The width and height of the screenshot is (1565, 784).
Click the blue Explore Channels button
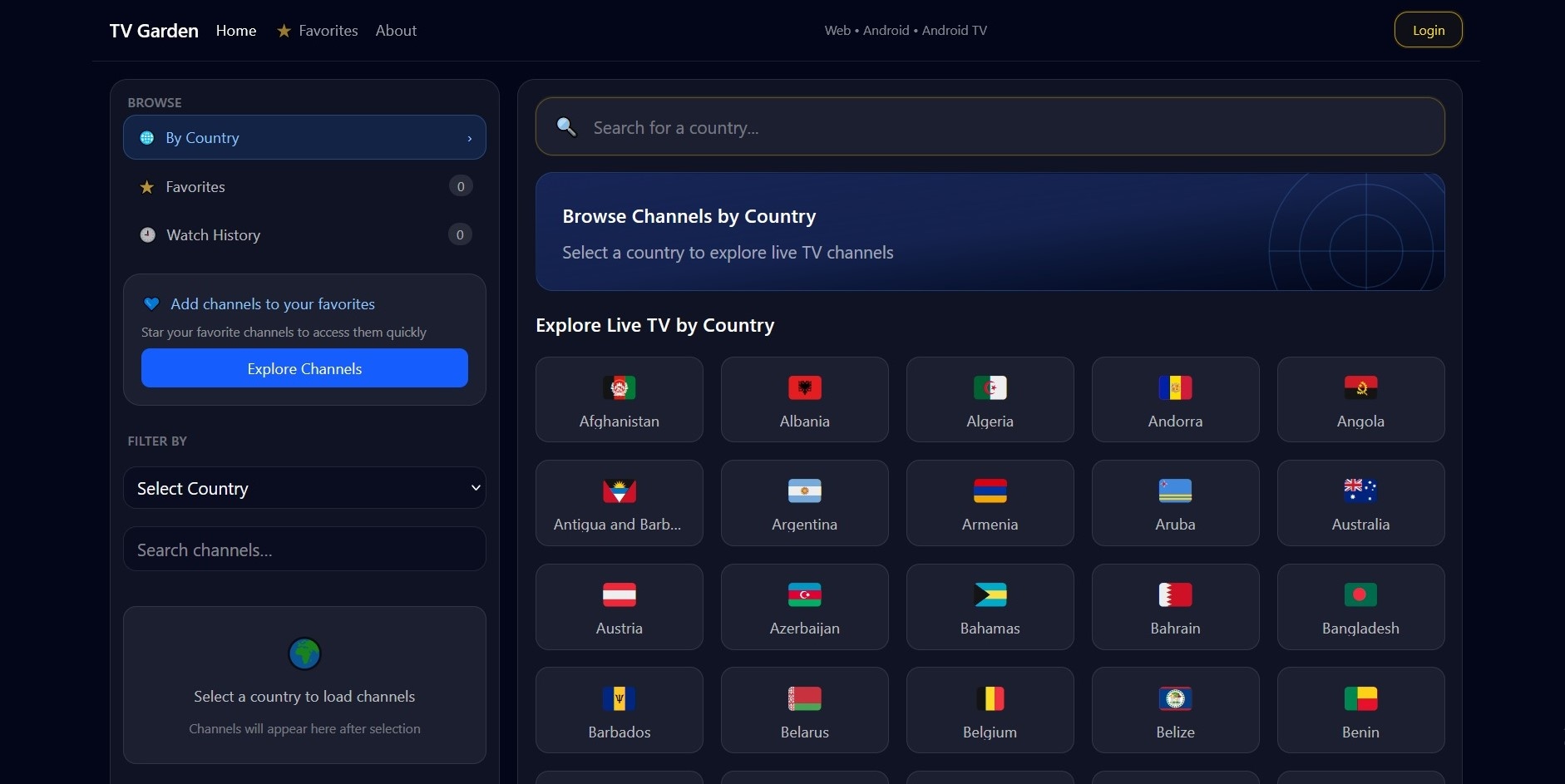(304, 368)
